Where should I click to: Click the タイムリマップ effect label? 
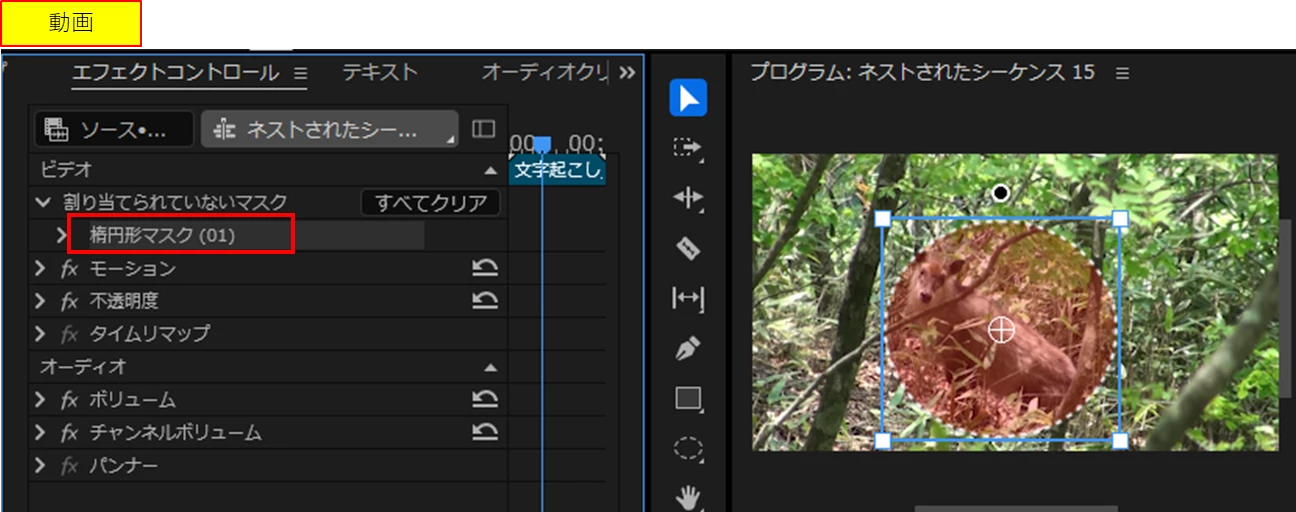coord(150,333)
